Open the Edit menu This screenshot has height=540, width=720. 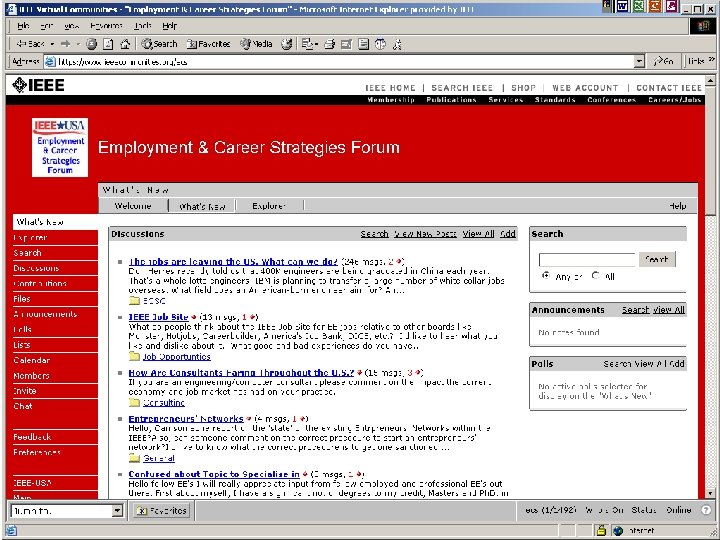pos(46,26)
